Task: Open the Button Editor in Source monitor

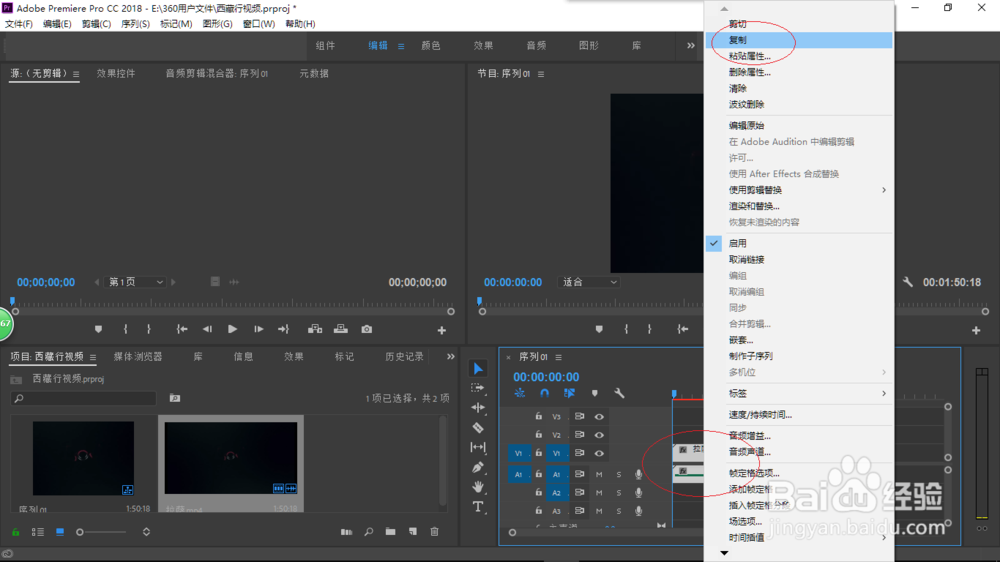Action: click(x=441, y=330)
